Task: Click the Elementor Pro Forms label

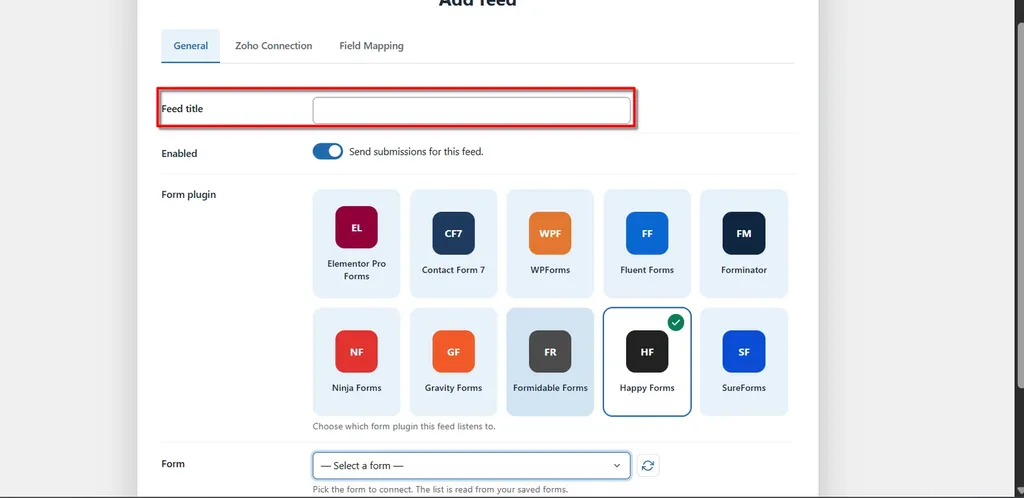Action: 357,270
